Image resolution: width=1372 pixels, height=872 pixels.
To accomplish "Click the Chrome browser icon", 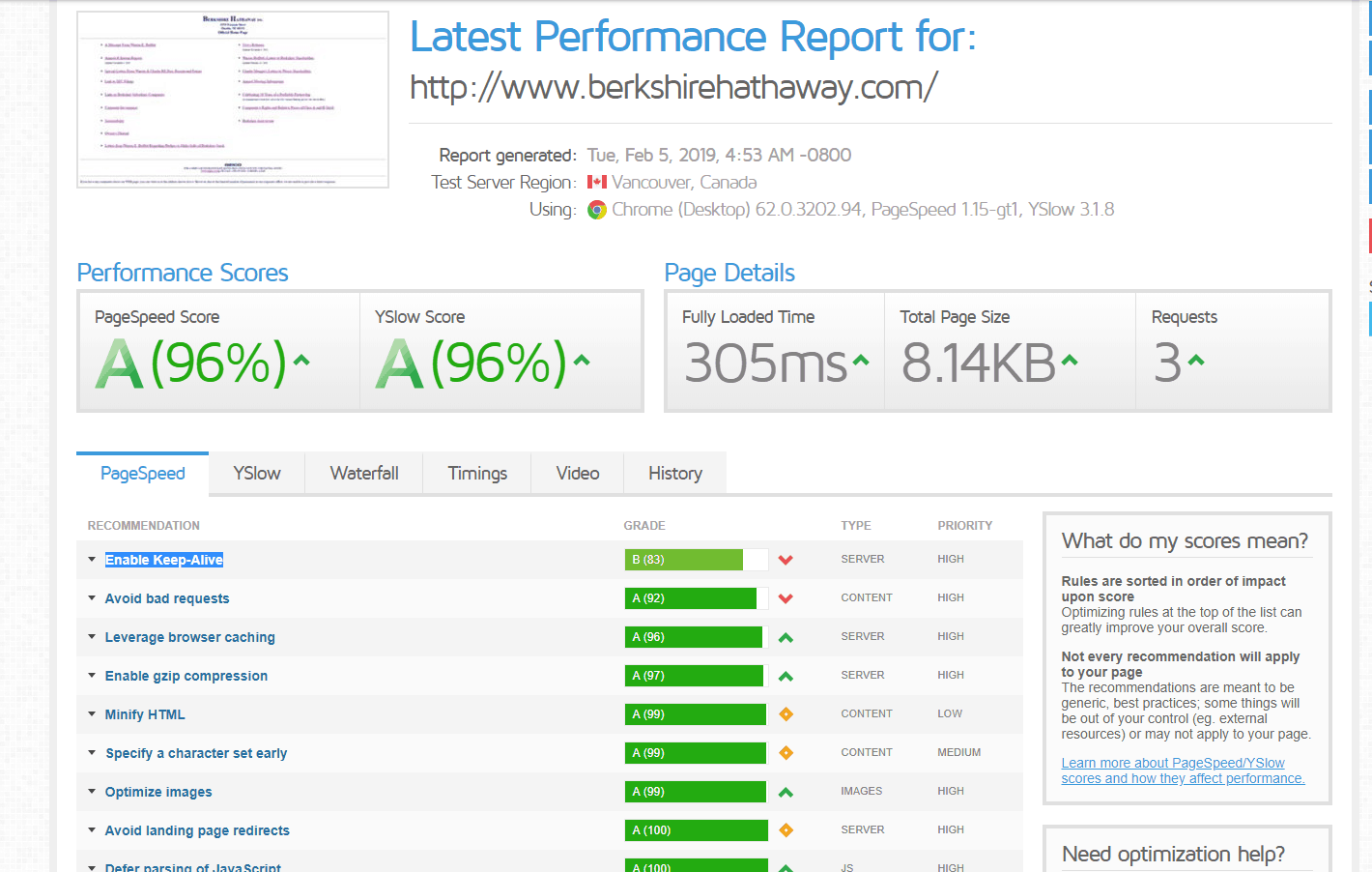I will point(597,210).
